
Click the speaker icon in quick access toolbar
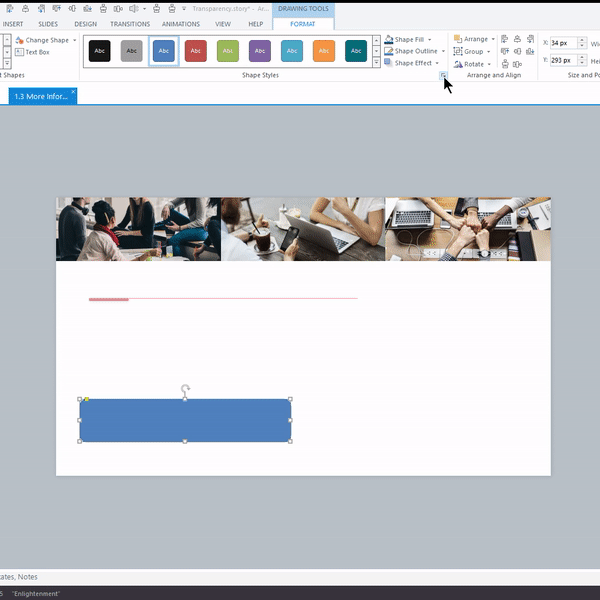[x=134, y=8]
